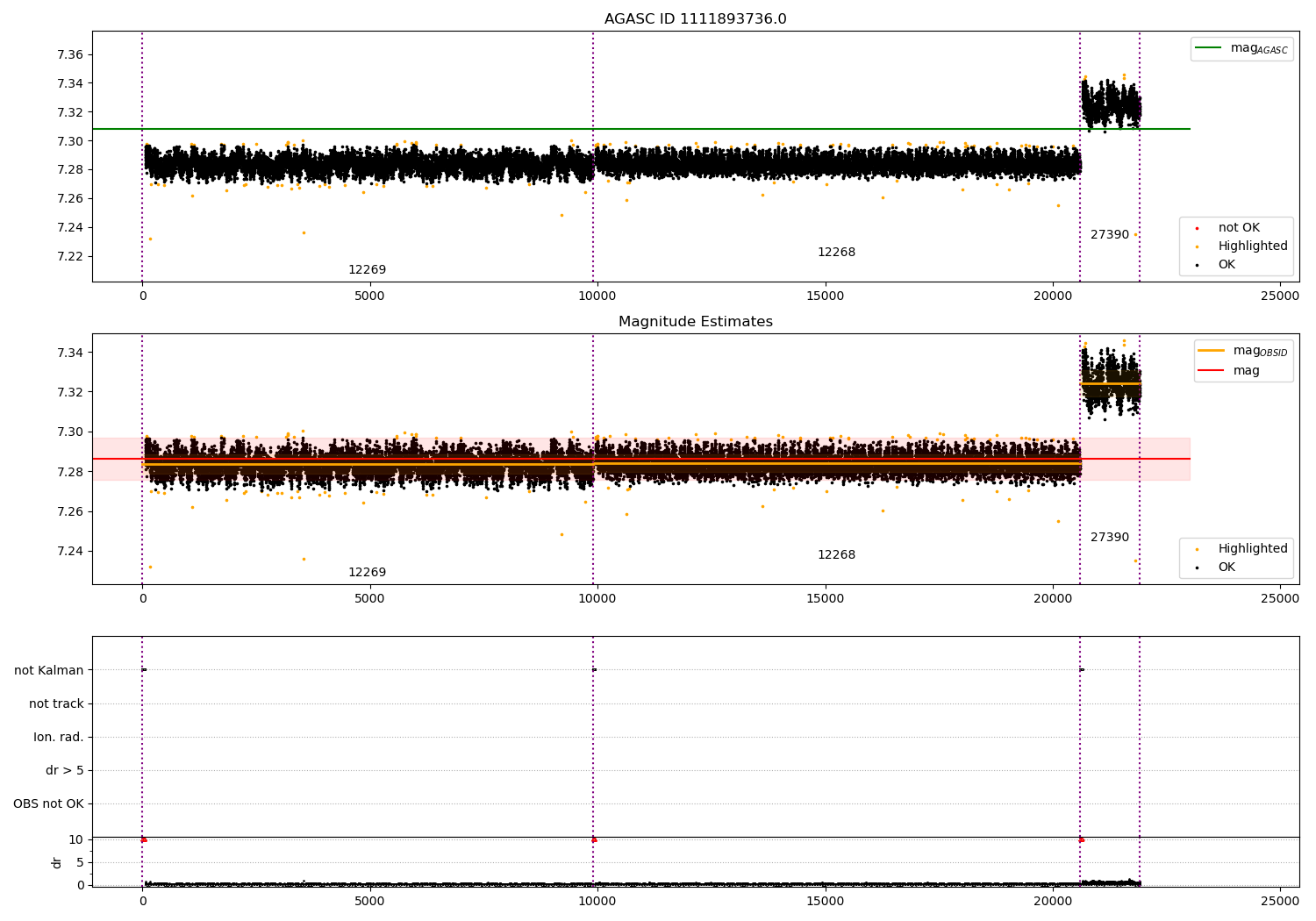Click x-axis tick 15000 under the dr plot

pos(825,900)
